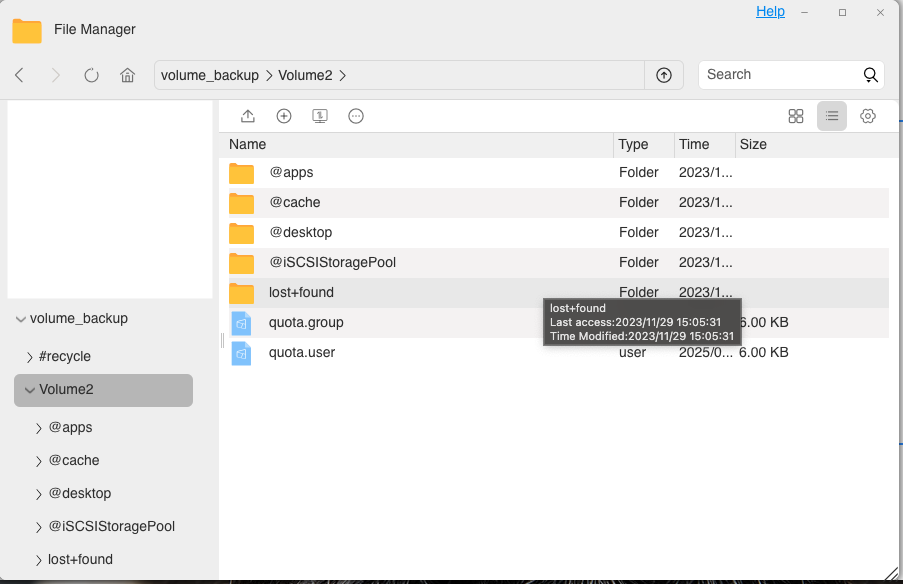Click the go-up-one-level arrow button

(x=664, y=75)
